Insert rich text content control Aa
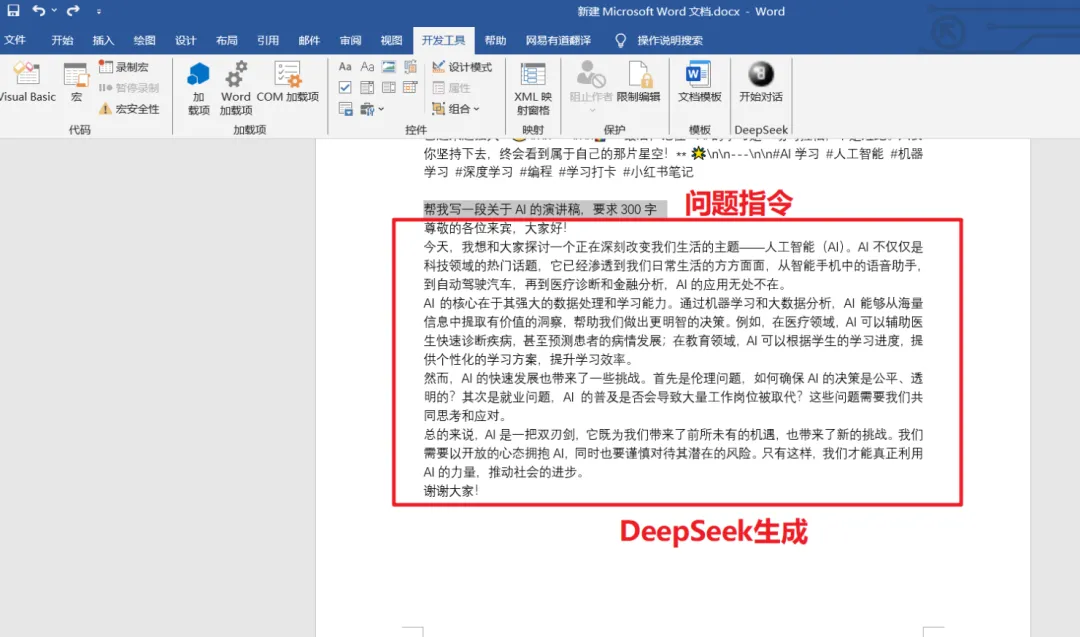 coord(345,67)
